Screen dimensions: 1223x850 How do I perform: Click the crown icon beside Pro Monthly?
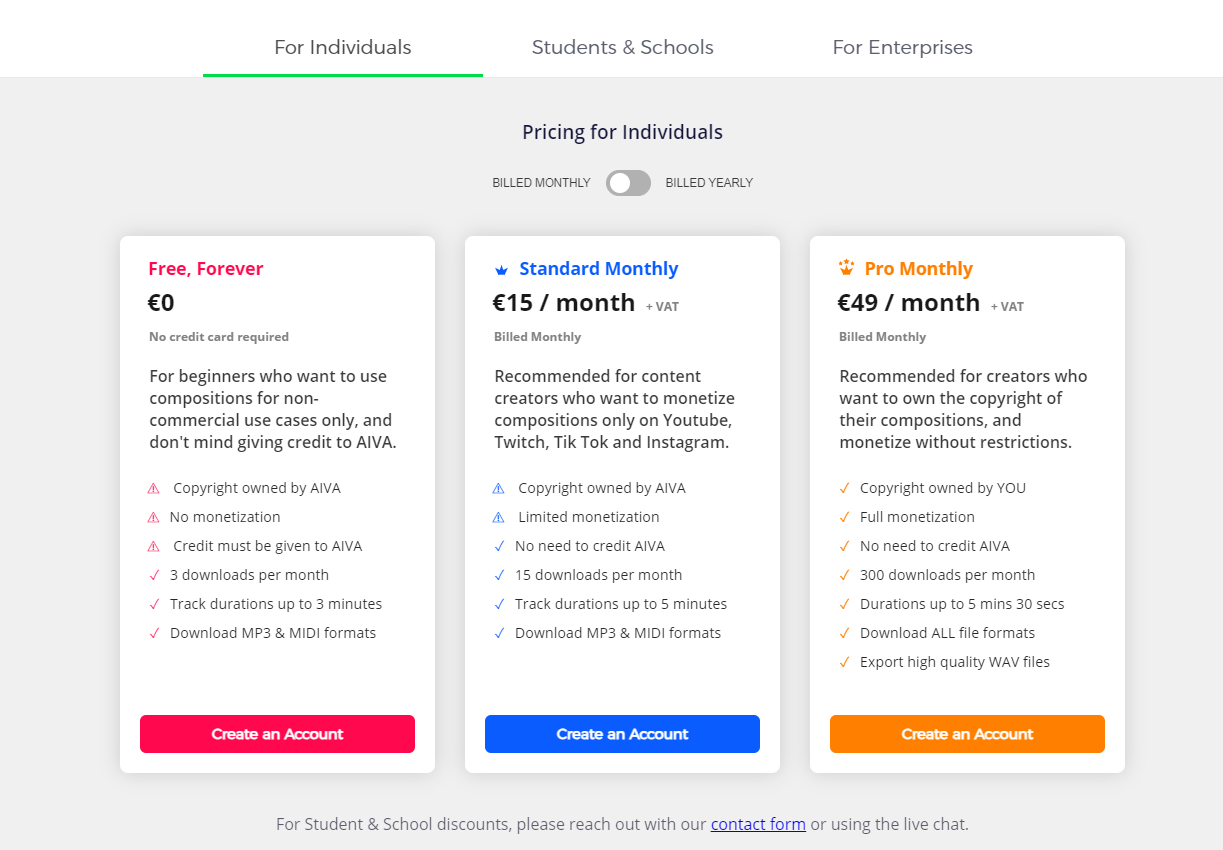point(847,268)
